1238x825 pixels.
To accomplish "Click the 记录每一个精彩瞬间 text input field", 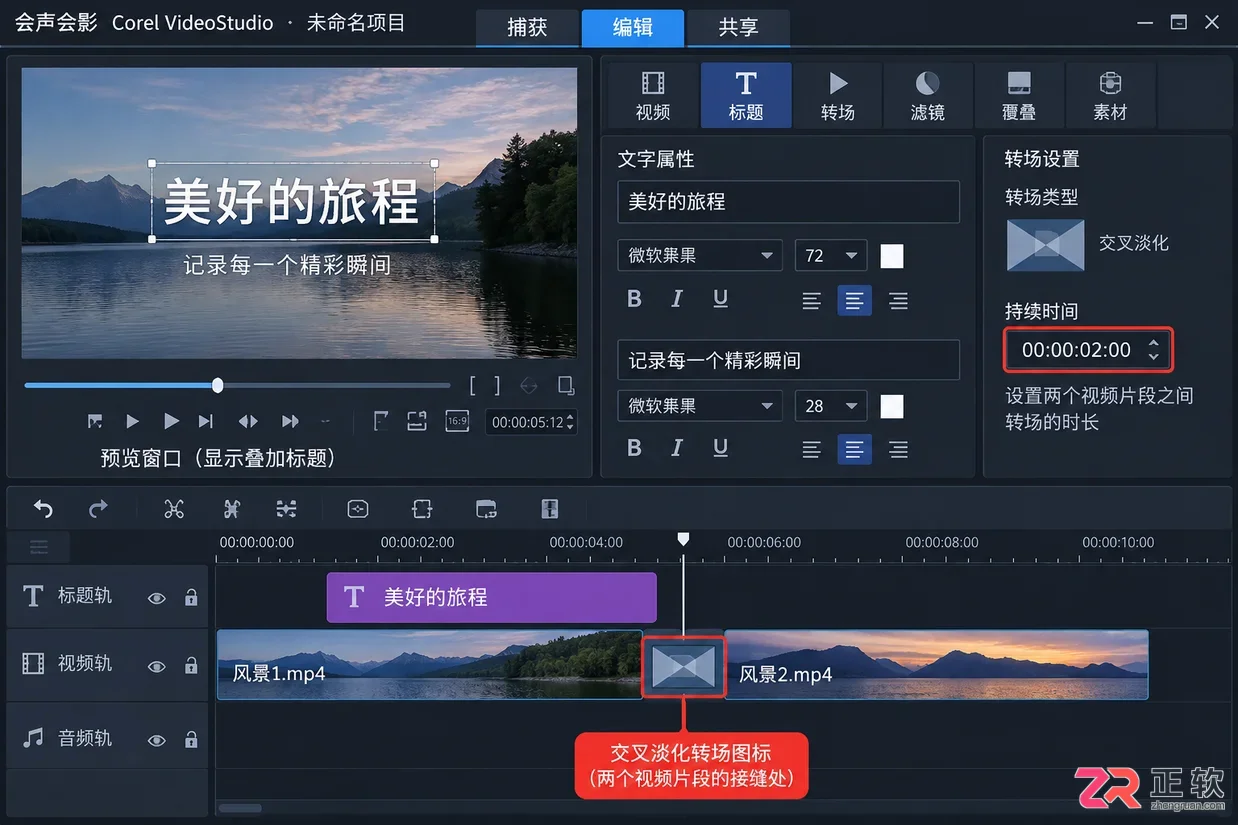I will click(x=788, y=360).
